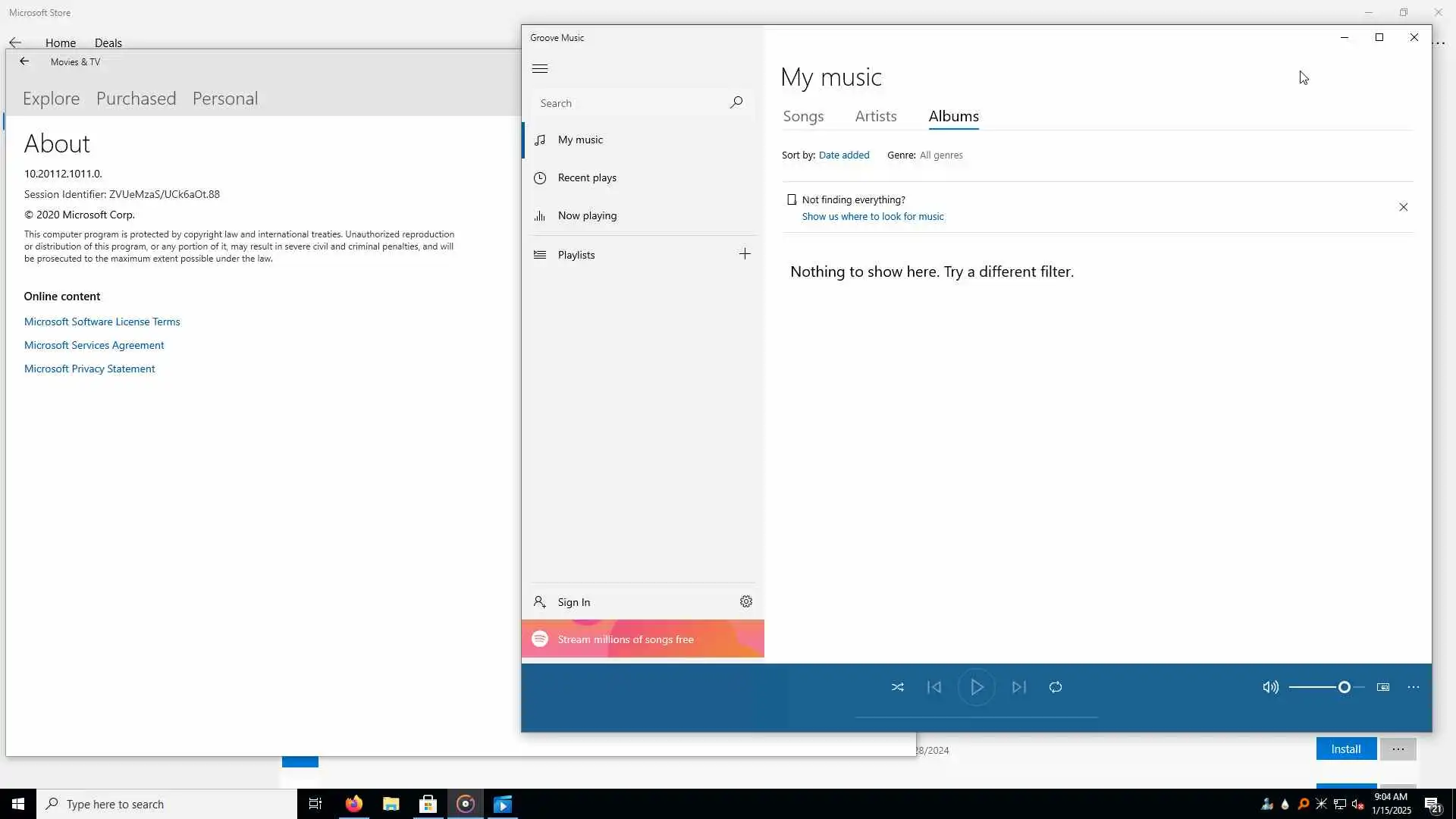Click the play button
The image size is (1456, 819).
pyautogui.click(x=977, y=687)
